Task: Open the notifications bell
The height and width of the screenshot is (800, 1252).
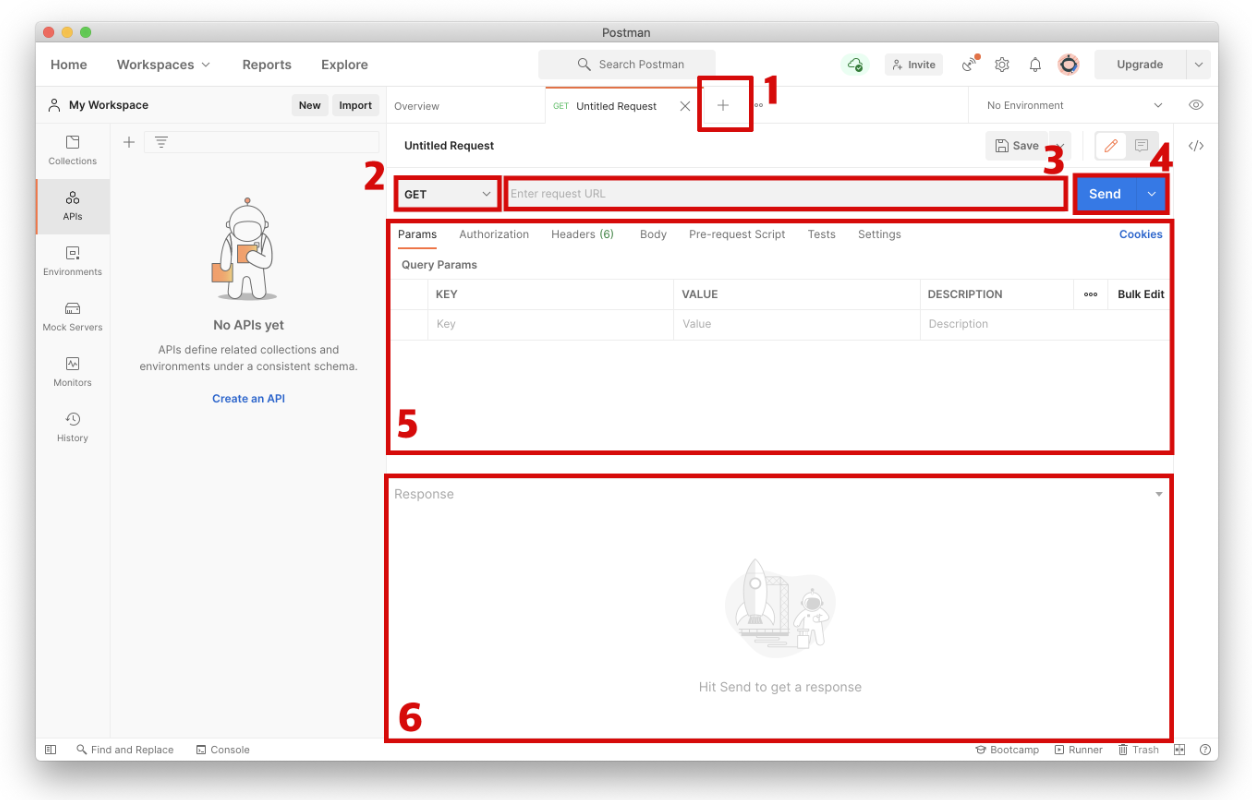Action: click(x=1035, y=64)
